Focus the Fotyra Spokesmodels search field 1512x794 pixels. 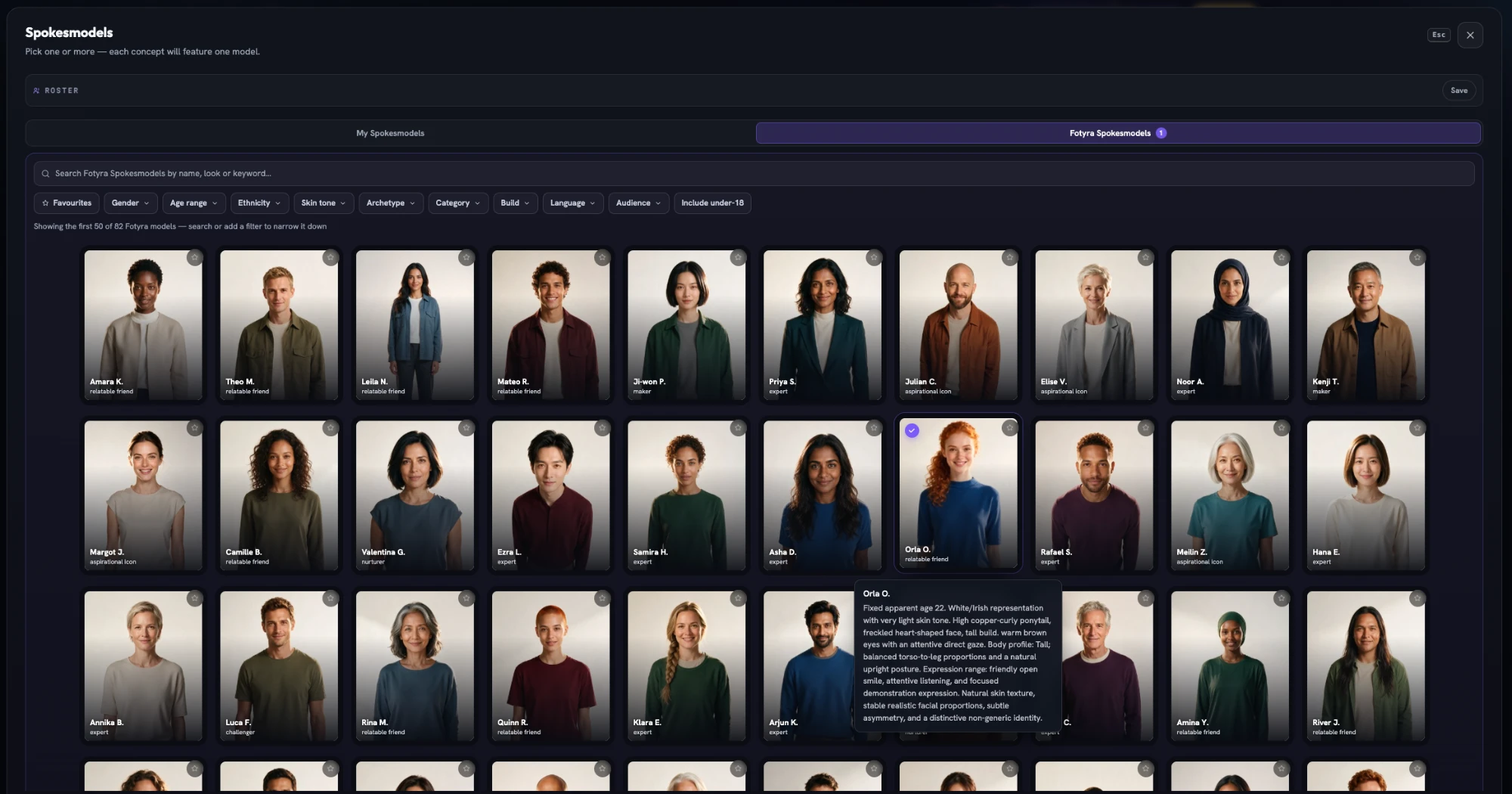(754, 173)
